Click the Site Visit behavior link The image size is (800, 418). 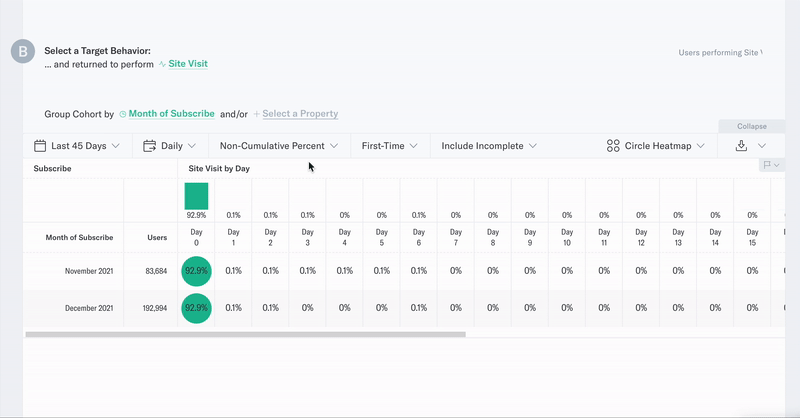(188, 64)
